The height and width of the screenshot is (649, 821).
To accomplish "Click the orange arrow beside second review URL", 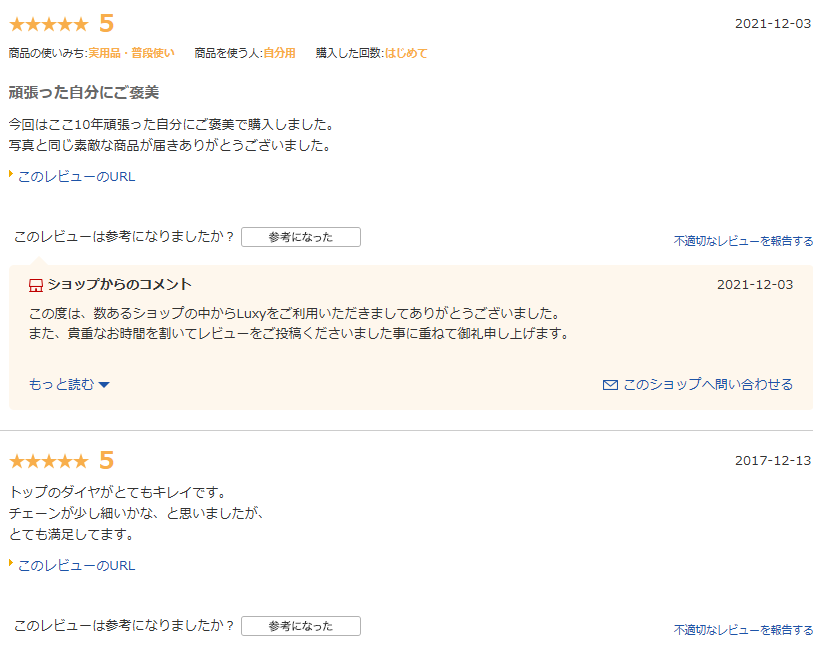I will click(11, 563).
